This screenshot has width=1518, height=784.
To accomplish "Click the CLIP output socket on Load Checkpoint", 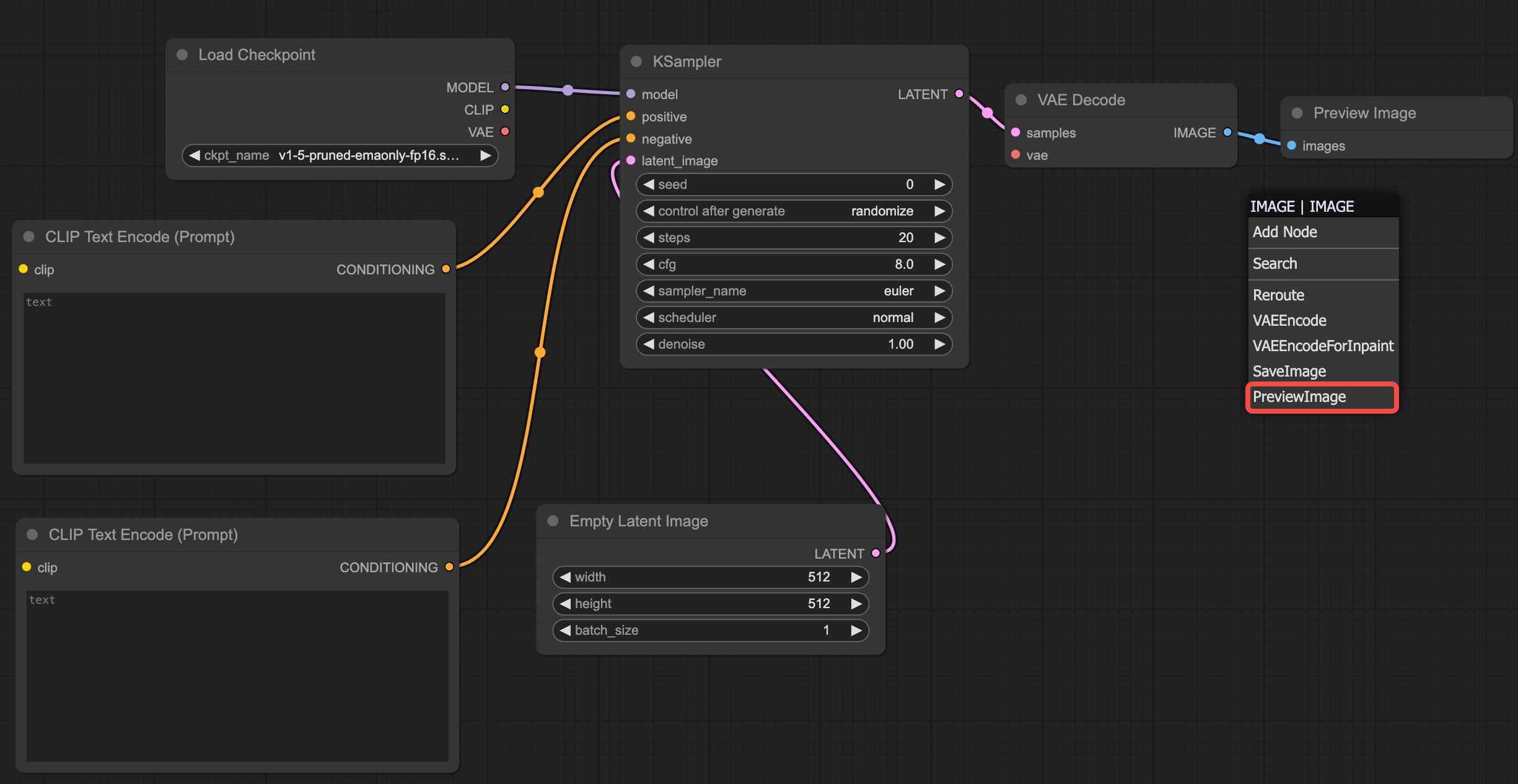I will (x=505, y=110).
